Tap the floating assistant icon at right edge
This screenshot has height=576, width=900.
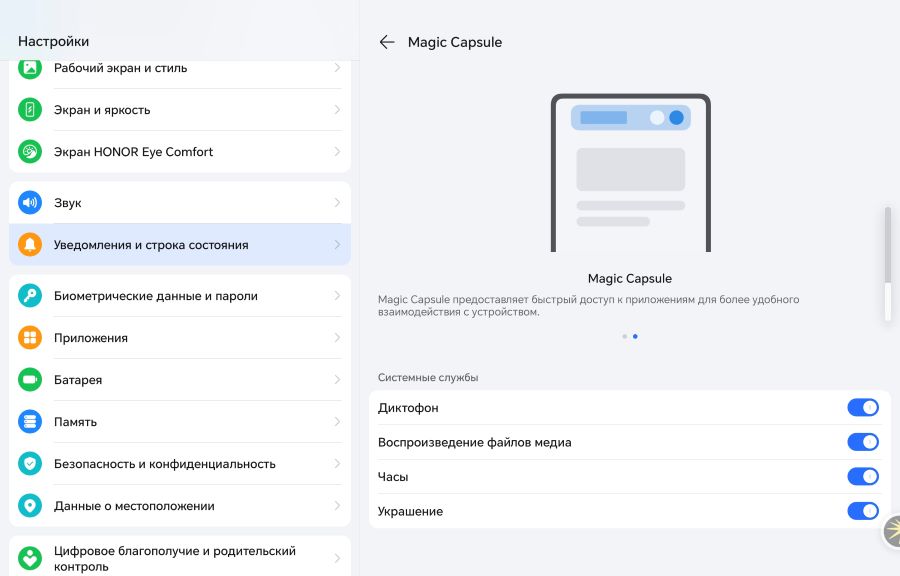click(x=891, y=531)
